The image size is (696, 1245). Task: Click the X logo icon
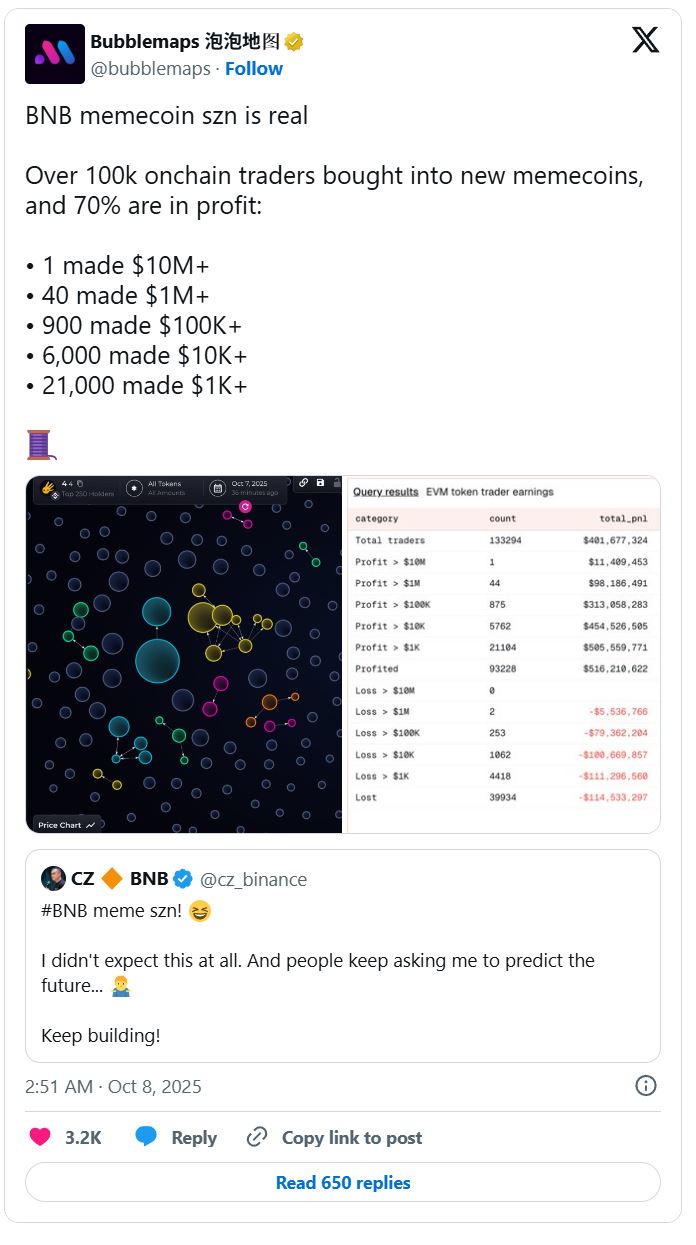(646, 41)
